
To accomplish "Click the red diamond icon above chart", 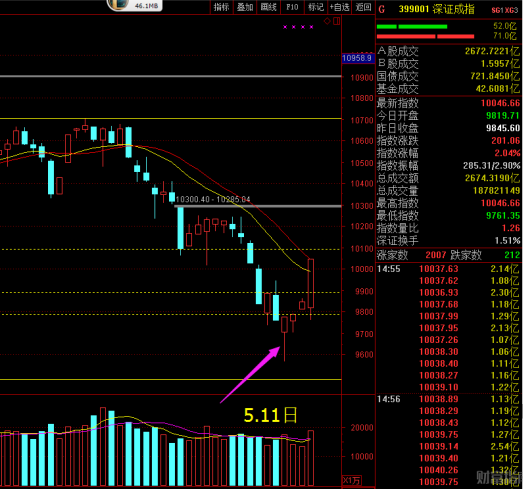I will [327, 21].
